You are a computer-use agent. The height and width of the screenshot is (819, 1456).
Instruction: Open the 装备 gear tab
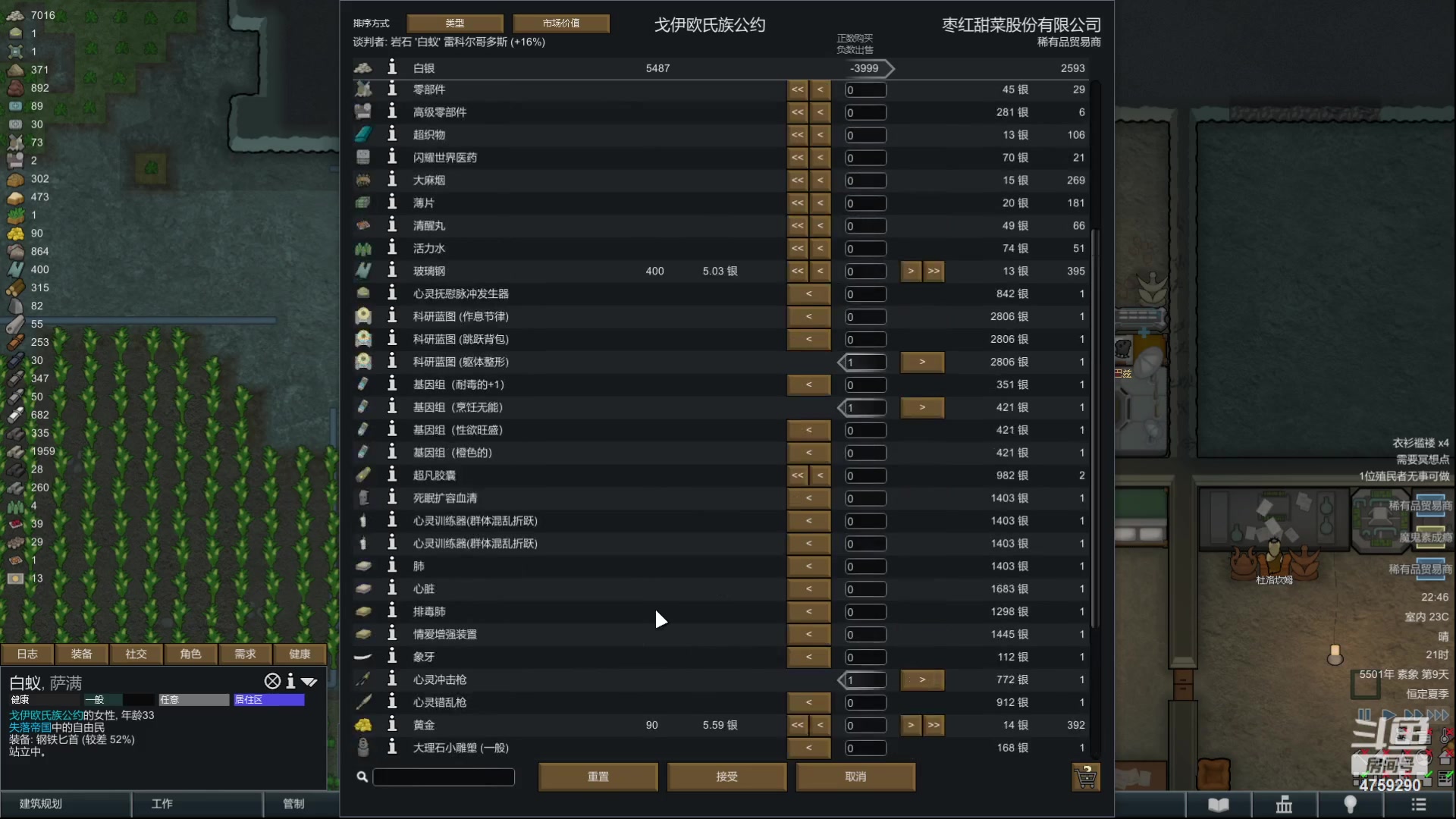tap(82, 654)
